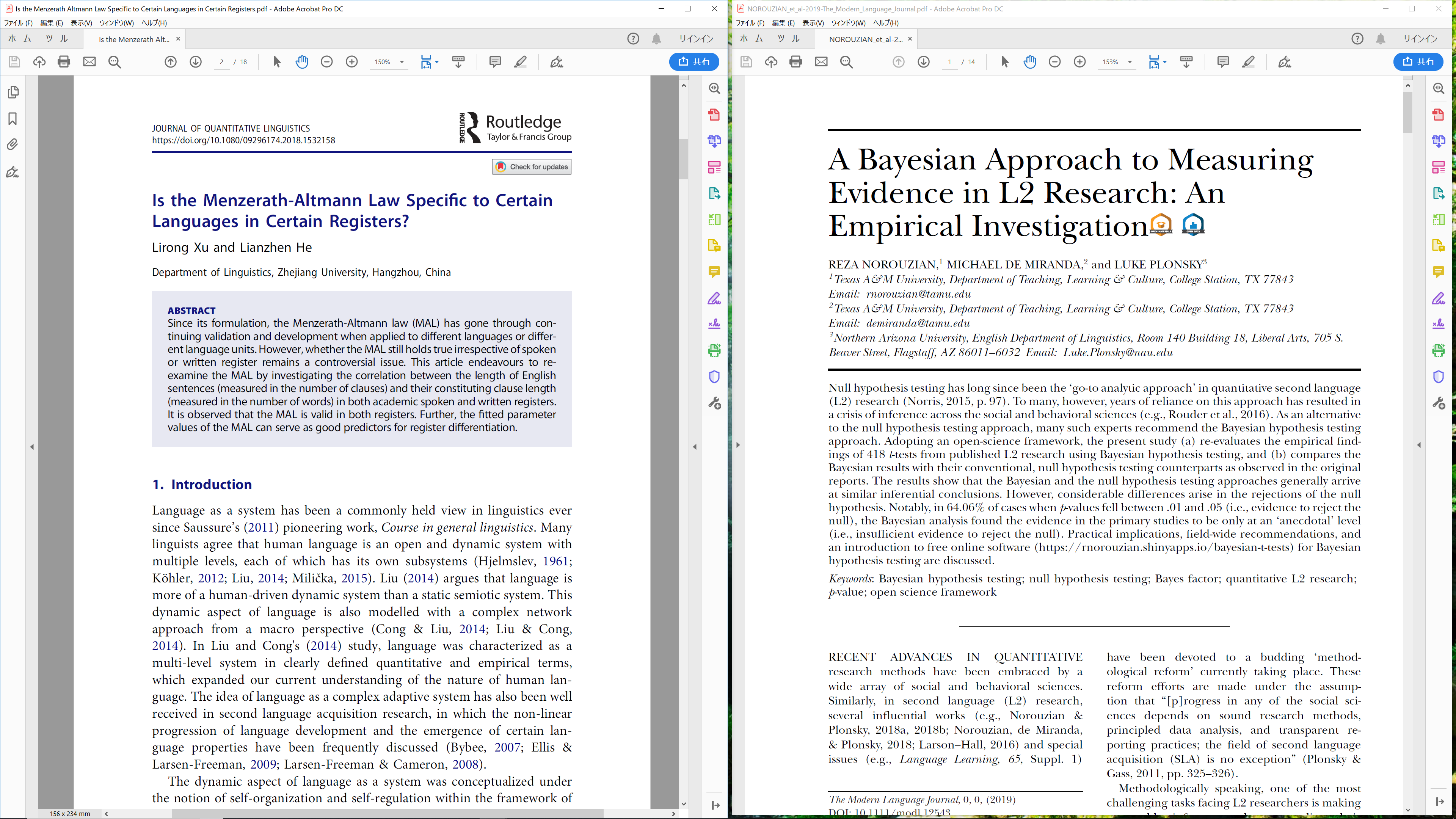Open page thumbnails panel in left sidebar
Screen dimensions: 1456x819
click(13, 92)
